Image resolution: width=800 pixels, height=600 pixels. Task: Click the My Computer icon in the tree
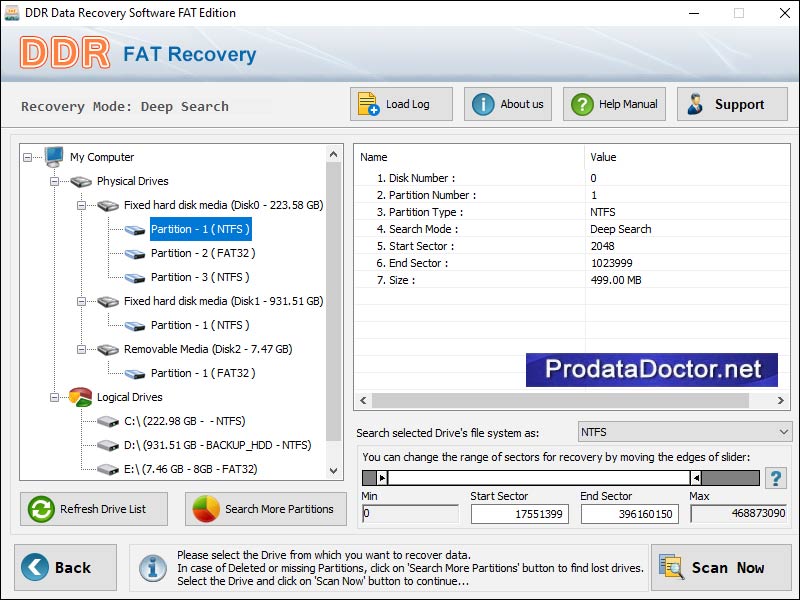click(54, 157)
